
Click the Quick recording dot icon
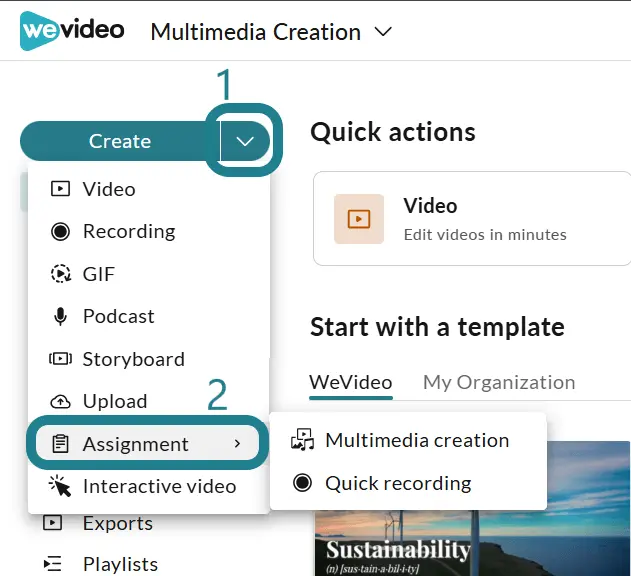[303, 483]
